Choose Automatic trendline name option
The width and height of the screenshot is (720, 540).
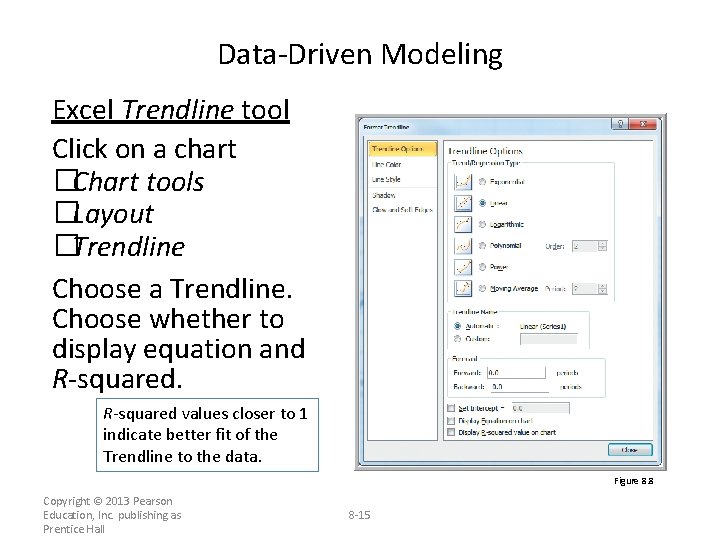(x=457, y=326)
